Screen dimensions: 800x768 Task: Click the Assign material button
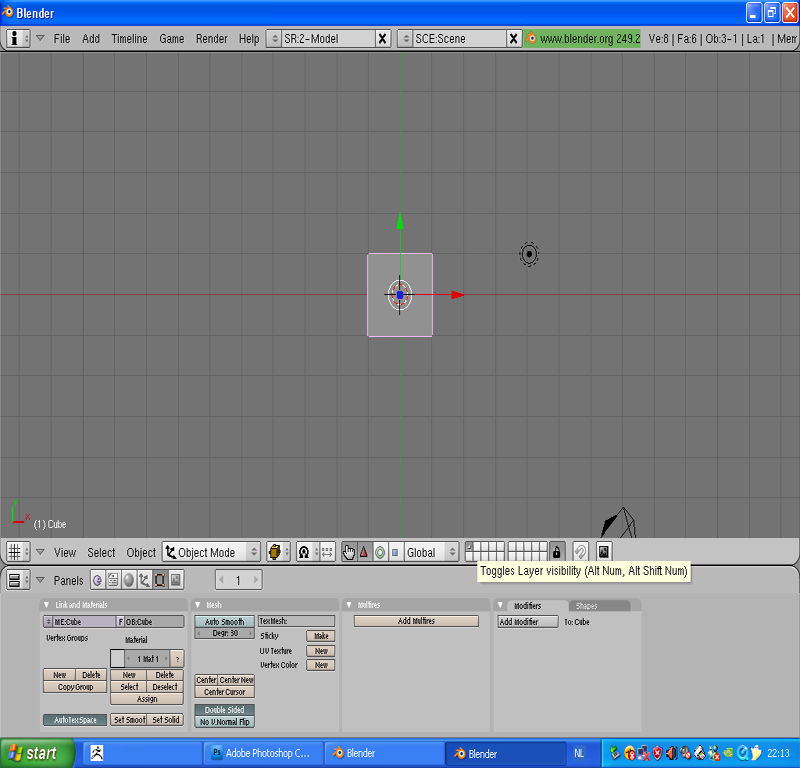tap(147, 699)
